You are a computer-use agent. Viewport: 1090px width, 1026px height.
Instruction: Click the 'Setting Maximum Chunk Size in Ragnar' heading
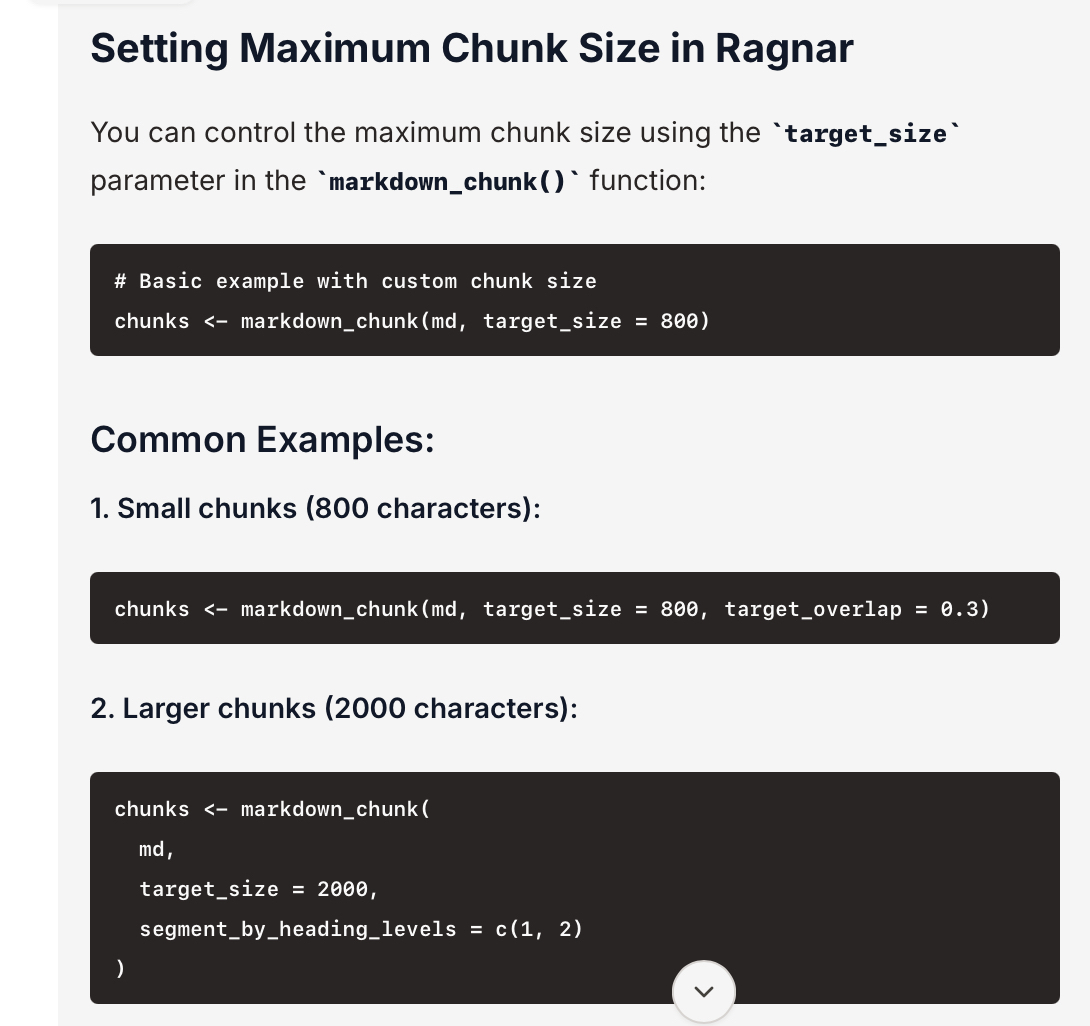coord(471,48)
